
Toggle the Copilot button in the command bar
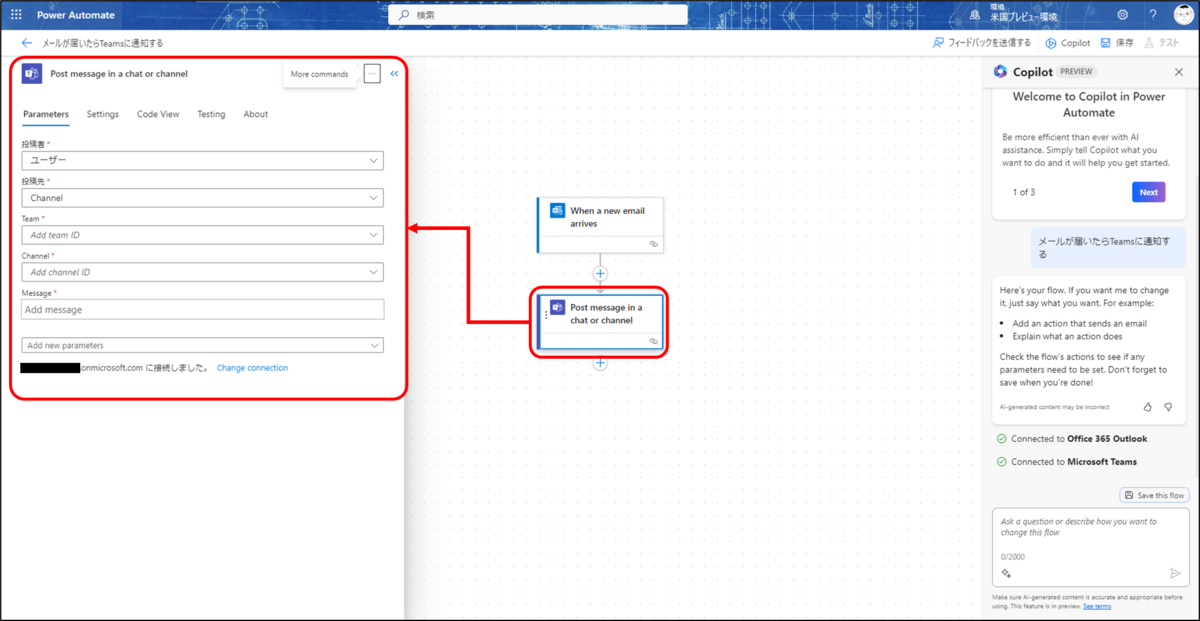tap(1068, 43)
